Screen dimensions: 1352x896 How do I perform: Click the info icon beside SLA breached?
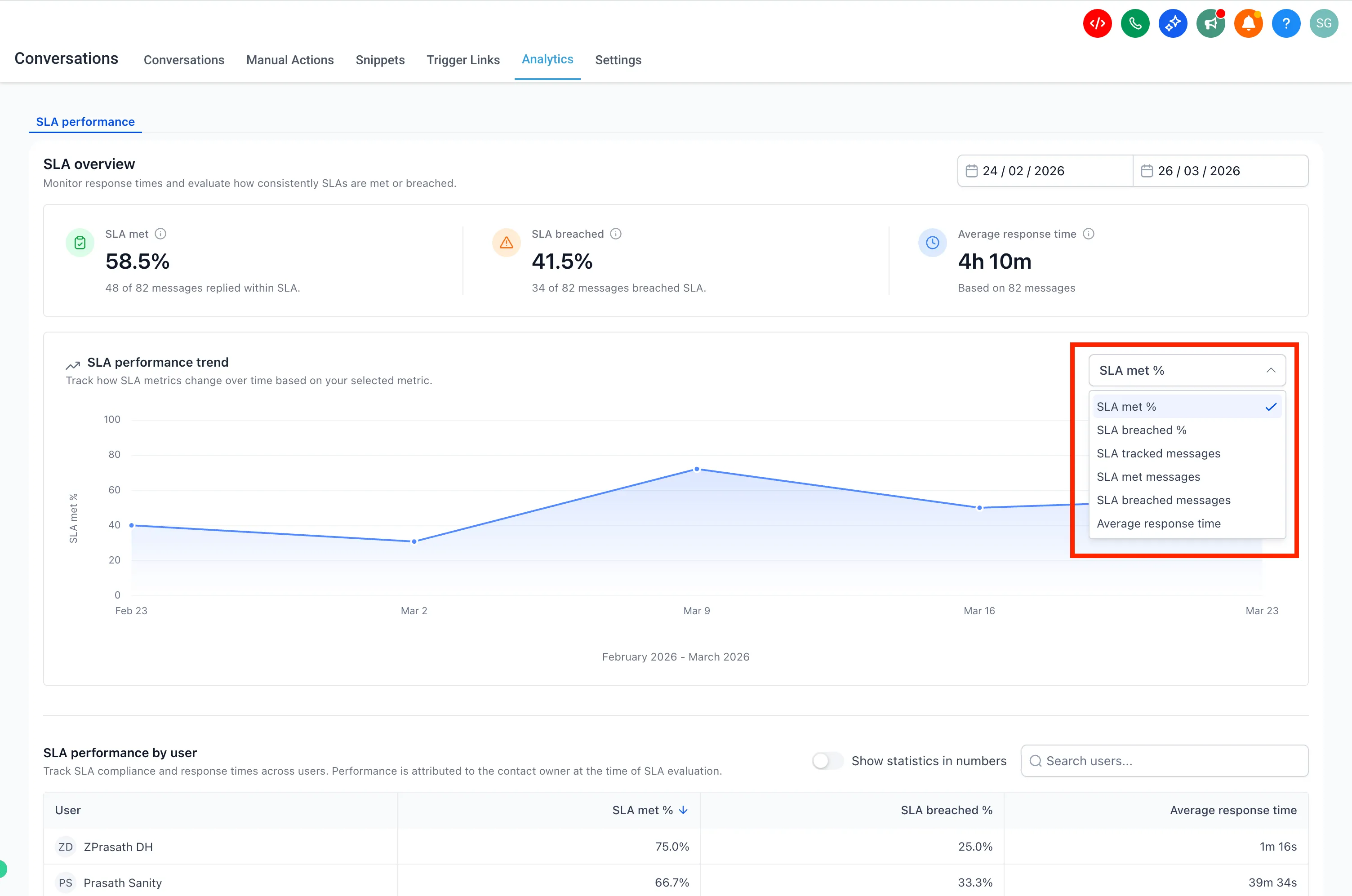point(615,234)
